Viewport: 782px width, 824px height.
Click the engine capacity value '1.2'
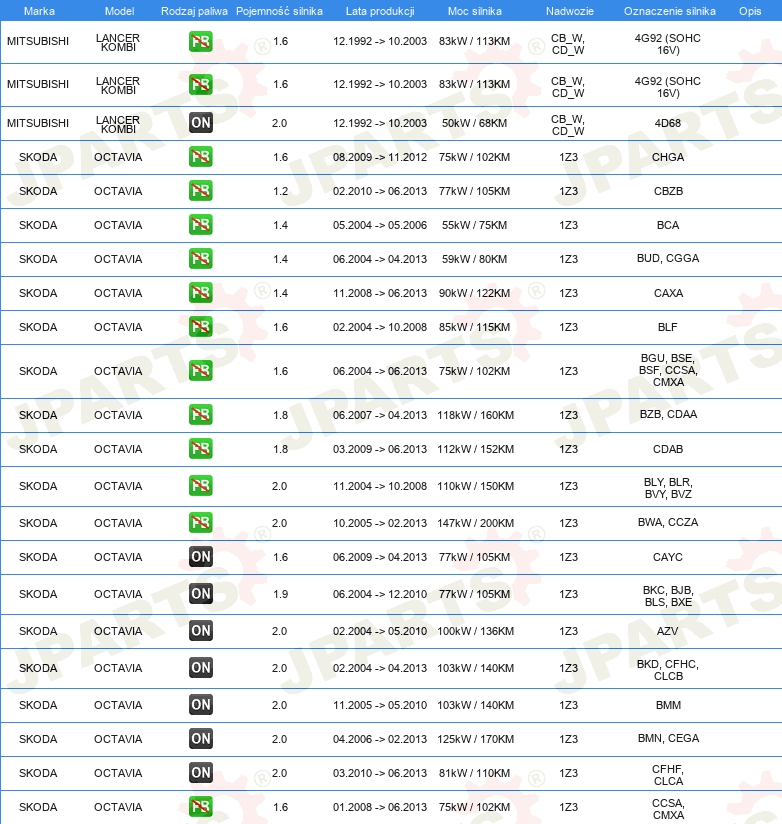coord(281,191)
